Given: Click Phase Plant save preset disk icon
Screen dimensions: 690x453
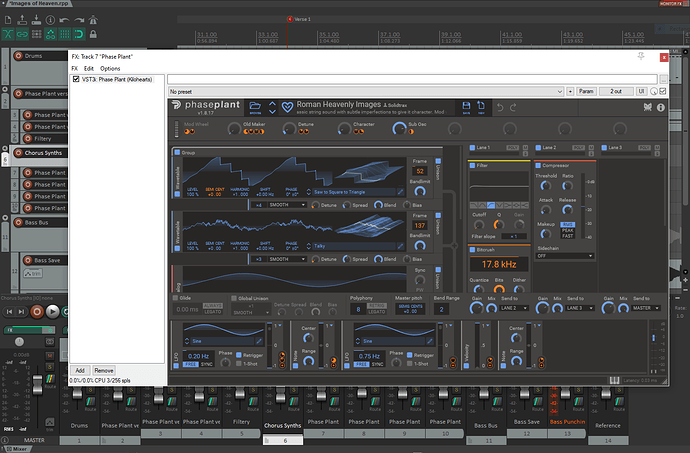Looking at the screenshot, I should point(466,107).
